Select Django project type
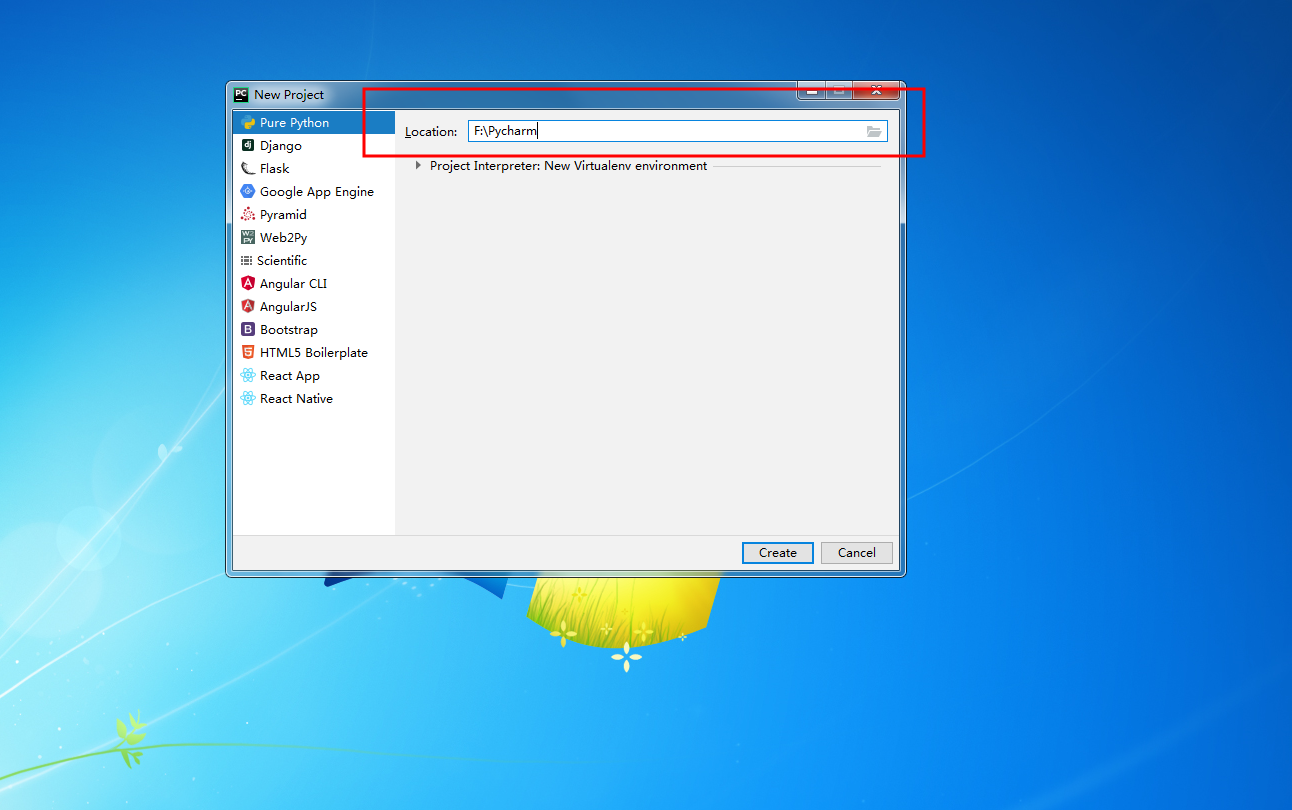The width and height of the screenshot is (1292, 810). [314, 146]
